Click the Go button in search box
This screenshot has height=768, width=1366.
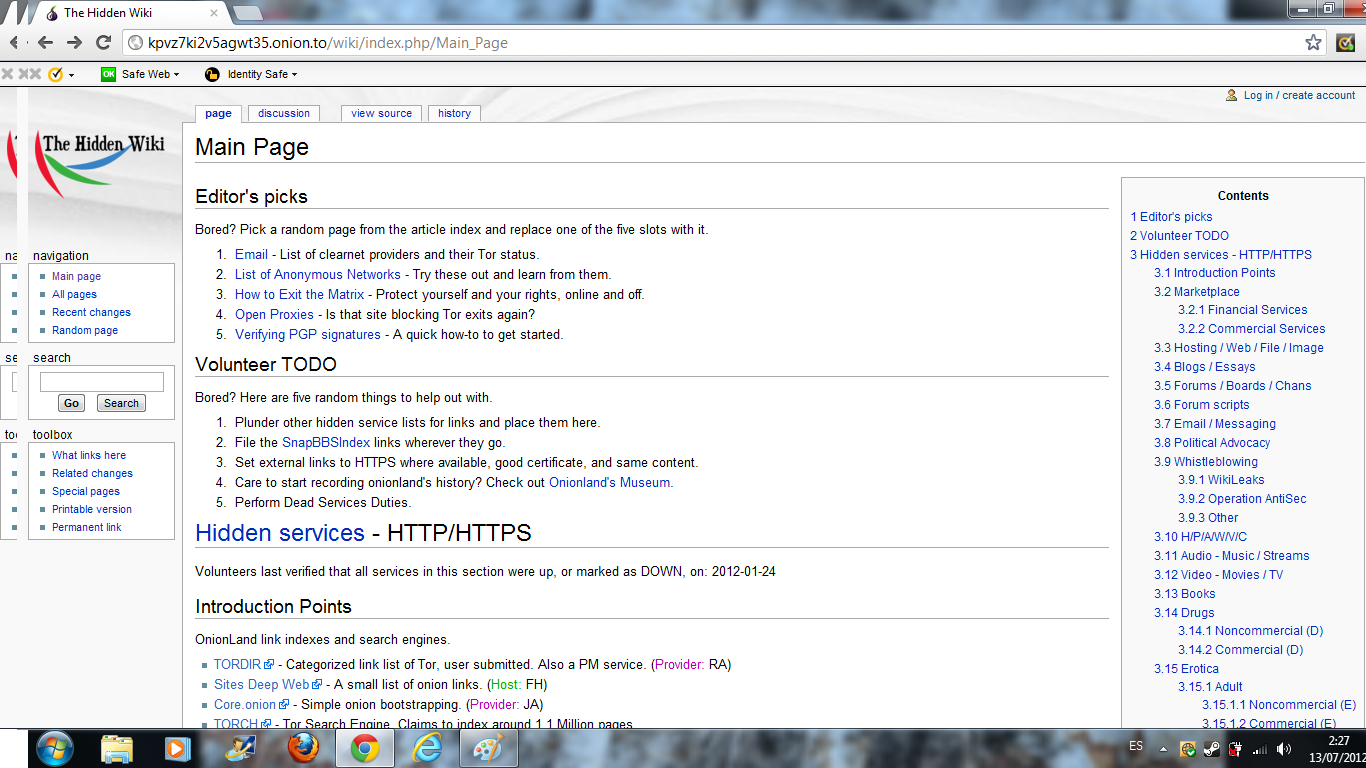(x=71, y=403)
